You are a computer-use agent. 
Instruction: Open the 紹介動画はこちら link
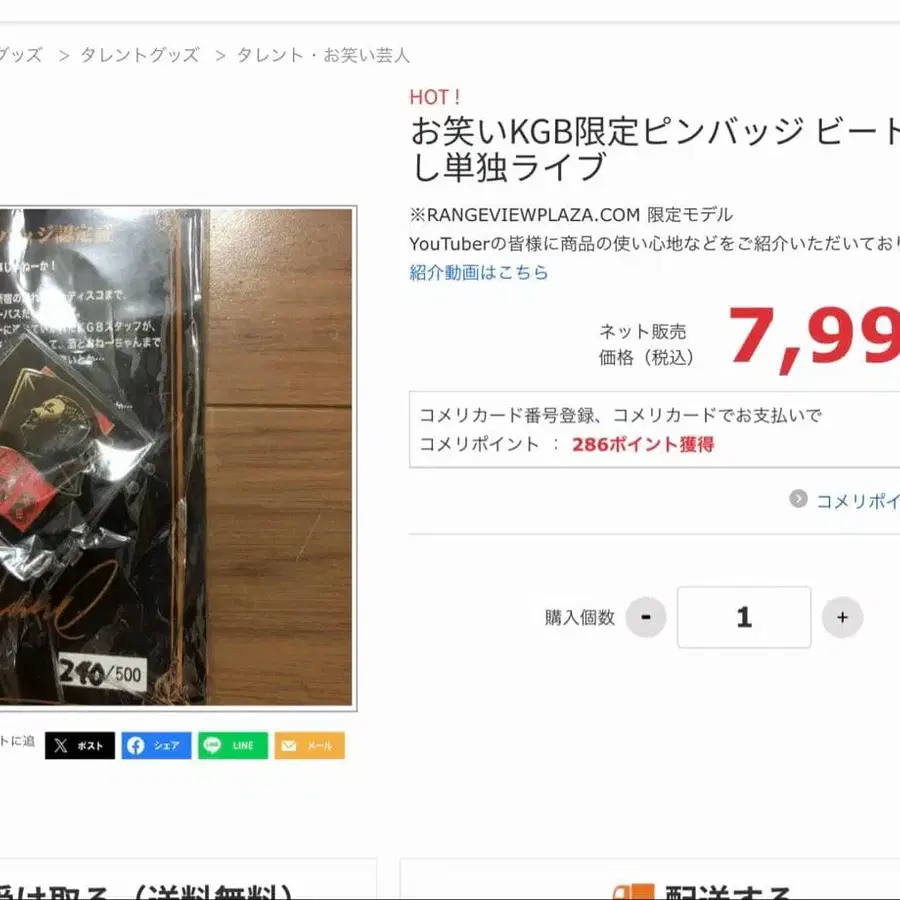tap(479, 272)
